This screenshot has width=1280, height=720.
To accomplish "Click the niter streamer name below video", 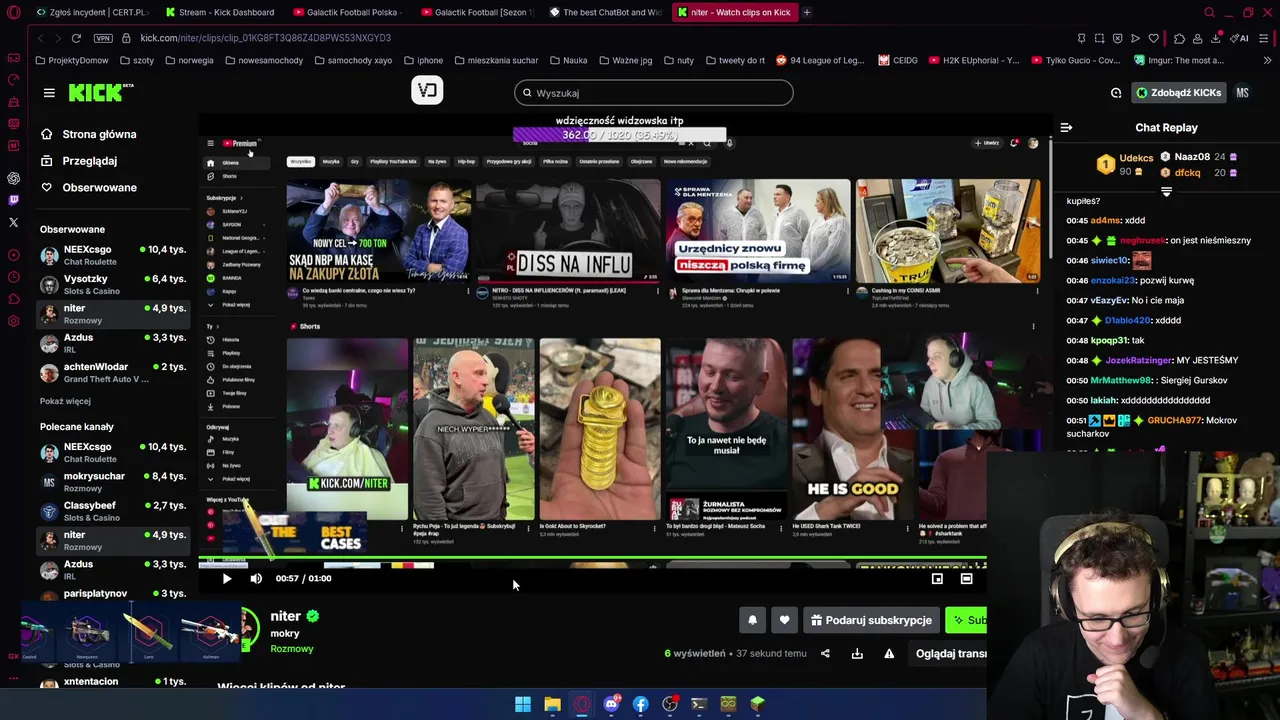I will pyautogui.click(x=285, y=616).
